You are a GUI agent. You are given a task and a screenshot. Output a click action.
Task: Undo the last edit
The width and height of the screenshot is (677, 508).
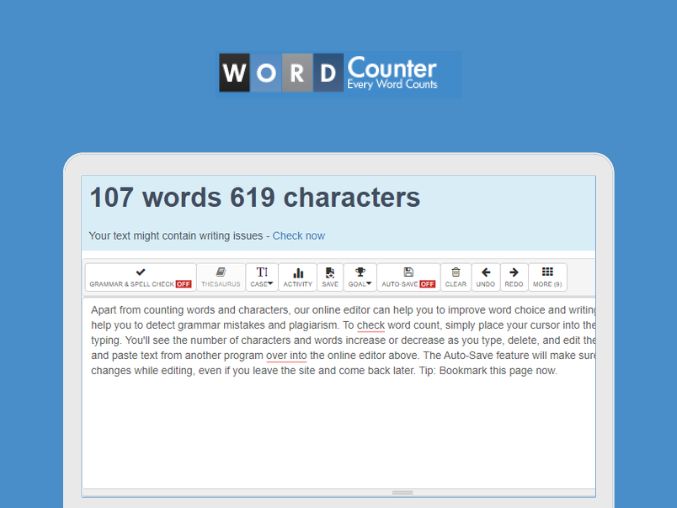click(x=485, y=277)
